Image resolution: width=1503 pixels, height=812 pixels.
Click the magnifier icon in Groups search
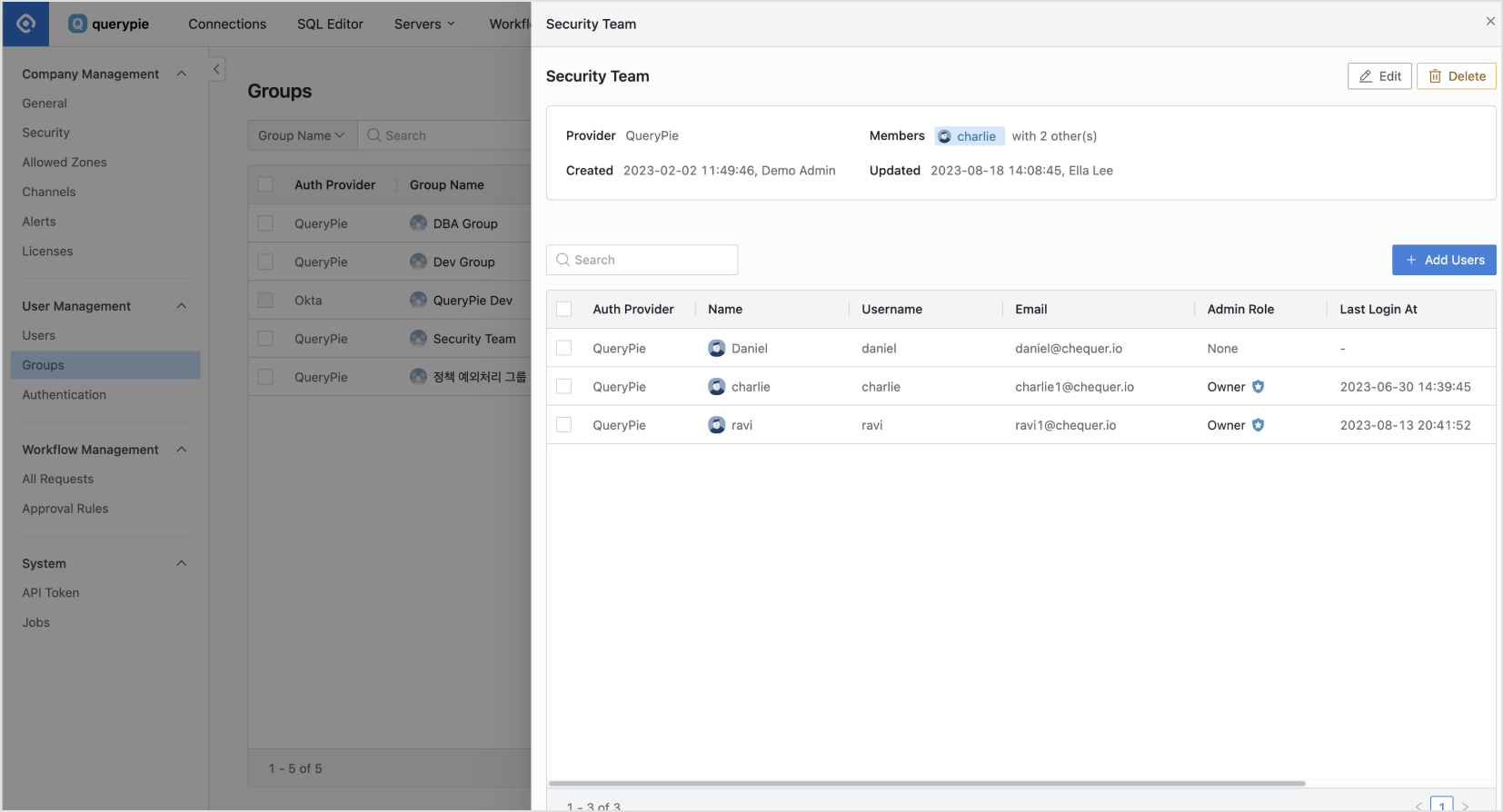373,135
